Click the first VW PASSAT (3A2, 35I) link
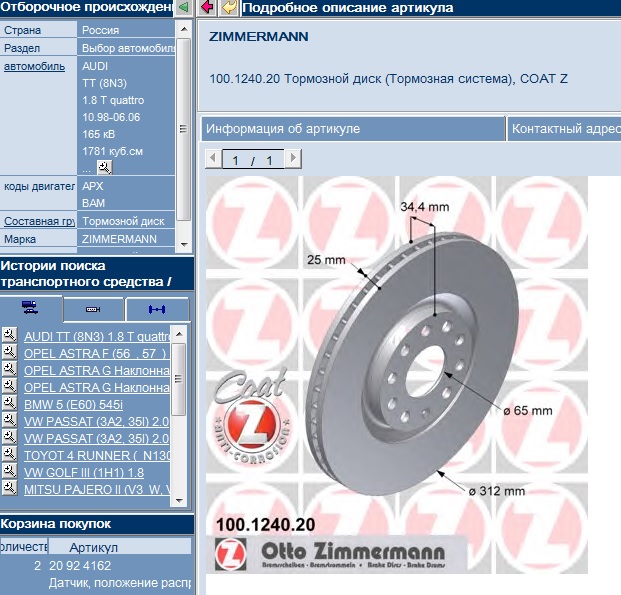The height and width of the screenshot is (595, 621). (x=97, y=421)
